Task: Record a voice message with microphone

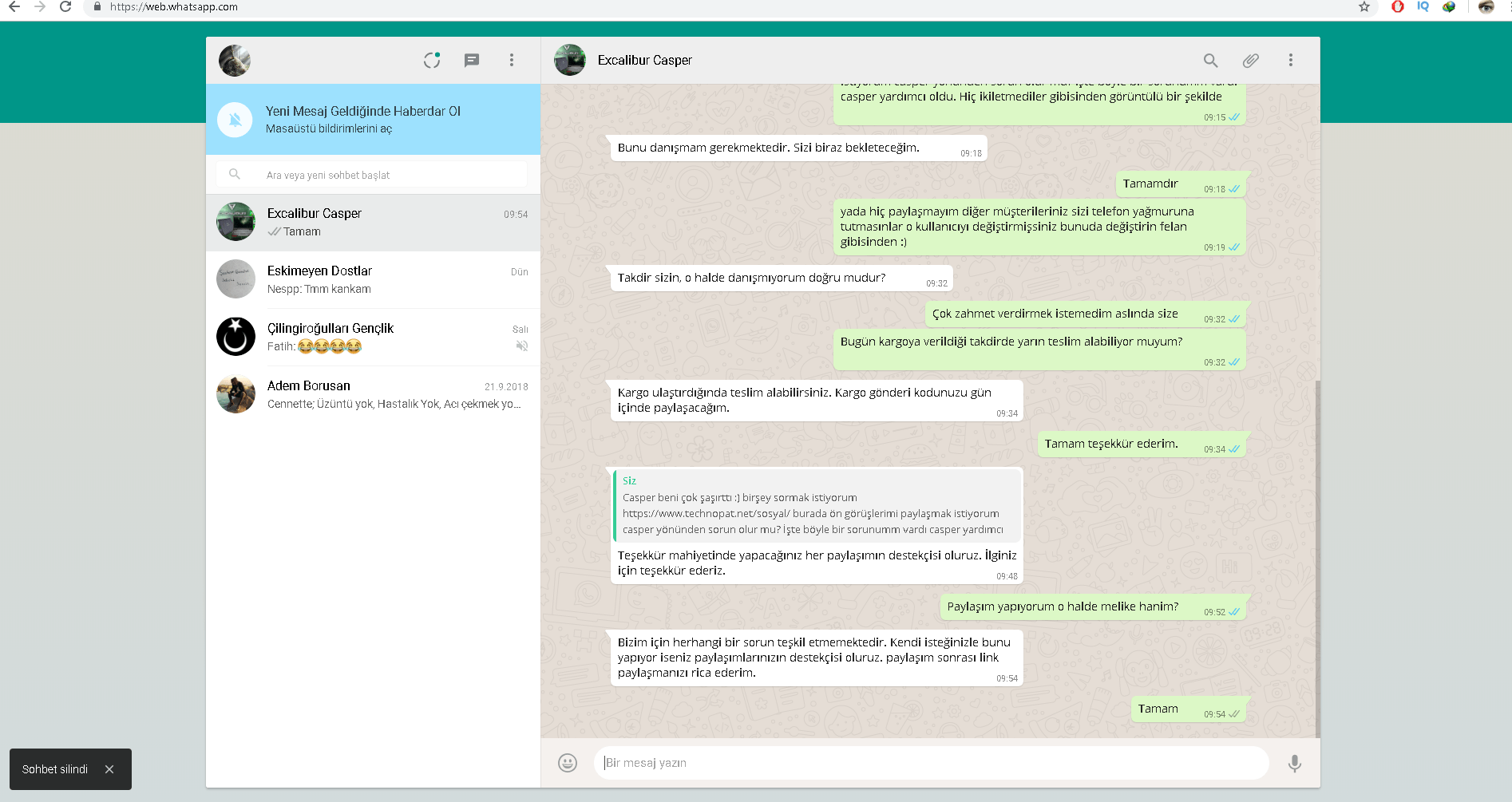Action: [1295, 763]
